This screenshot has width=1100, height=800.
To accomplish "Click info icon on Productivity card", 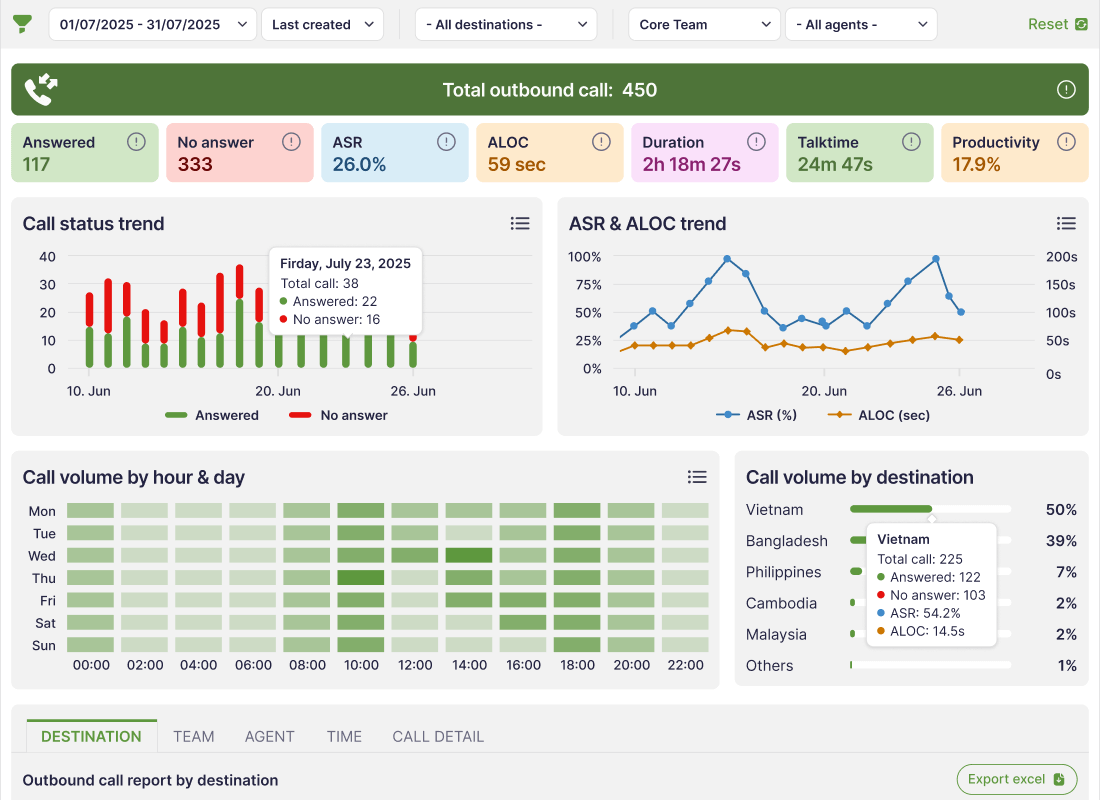I will coord(1066,142).
